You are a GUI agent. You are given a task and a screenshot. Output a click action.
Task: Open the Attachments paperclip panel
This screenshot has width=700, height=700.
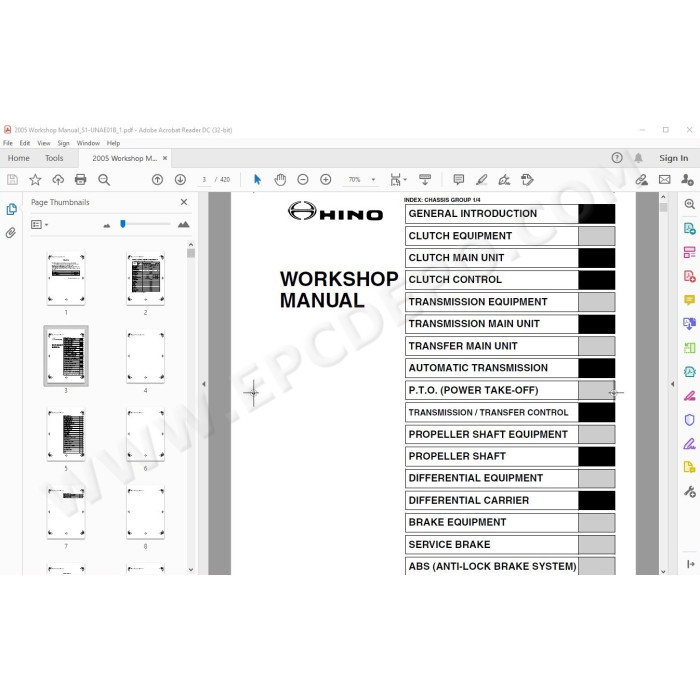[x=11, y=233]
